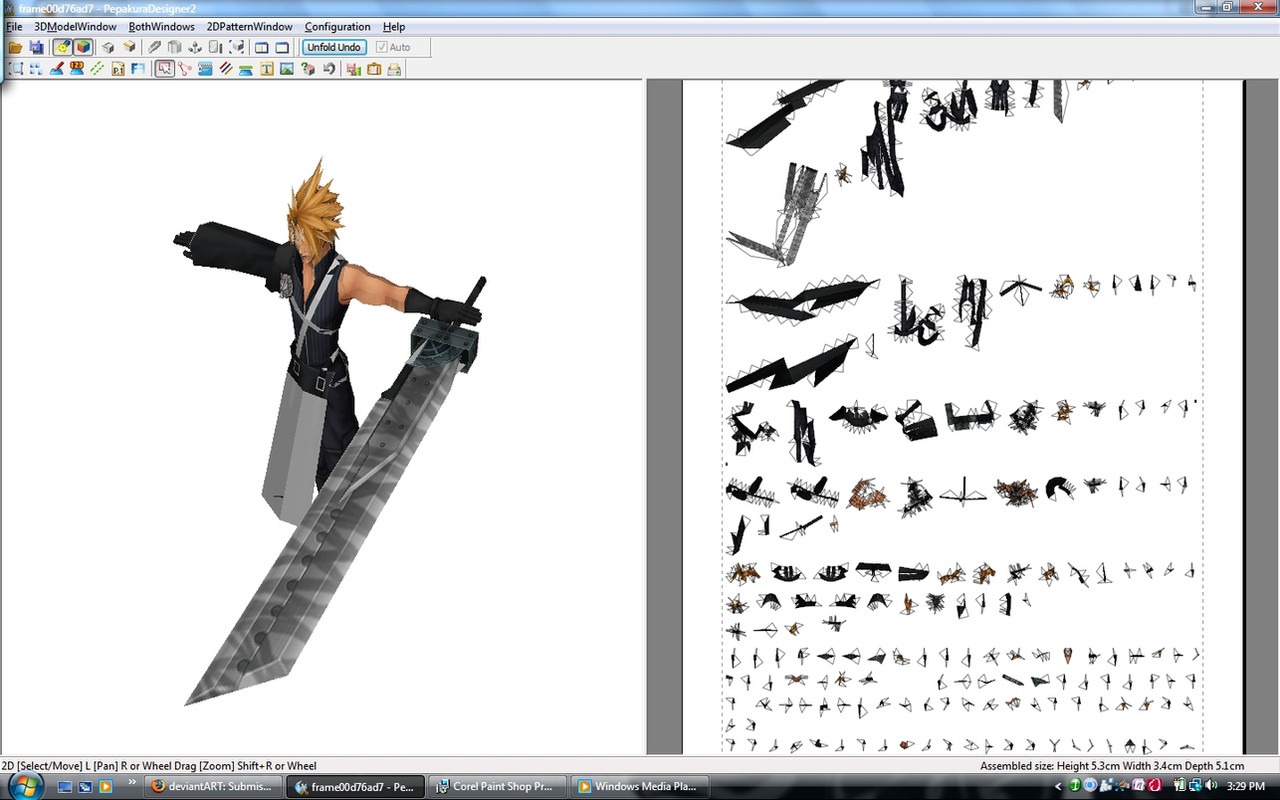The width and height of the screenshot is (1280, 800).
Task: Click the Open file folder icon
Action: [15, 47]
